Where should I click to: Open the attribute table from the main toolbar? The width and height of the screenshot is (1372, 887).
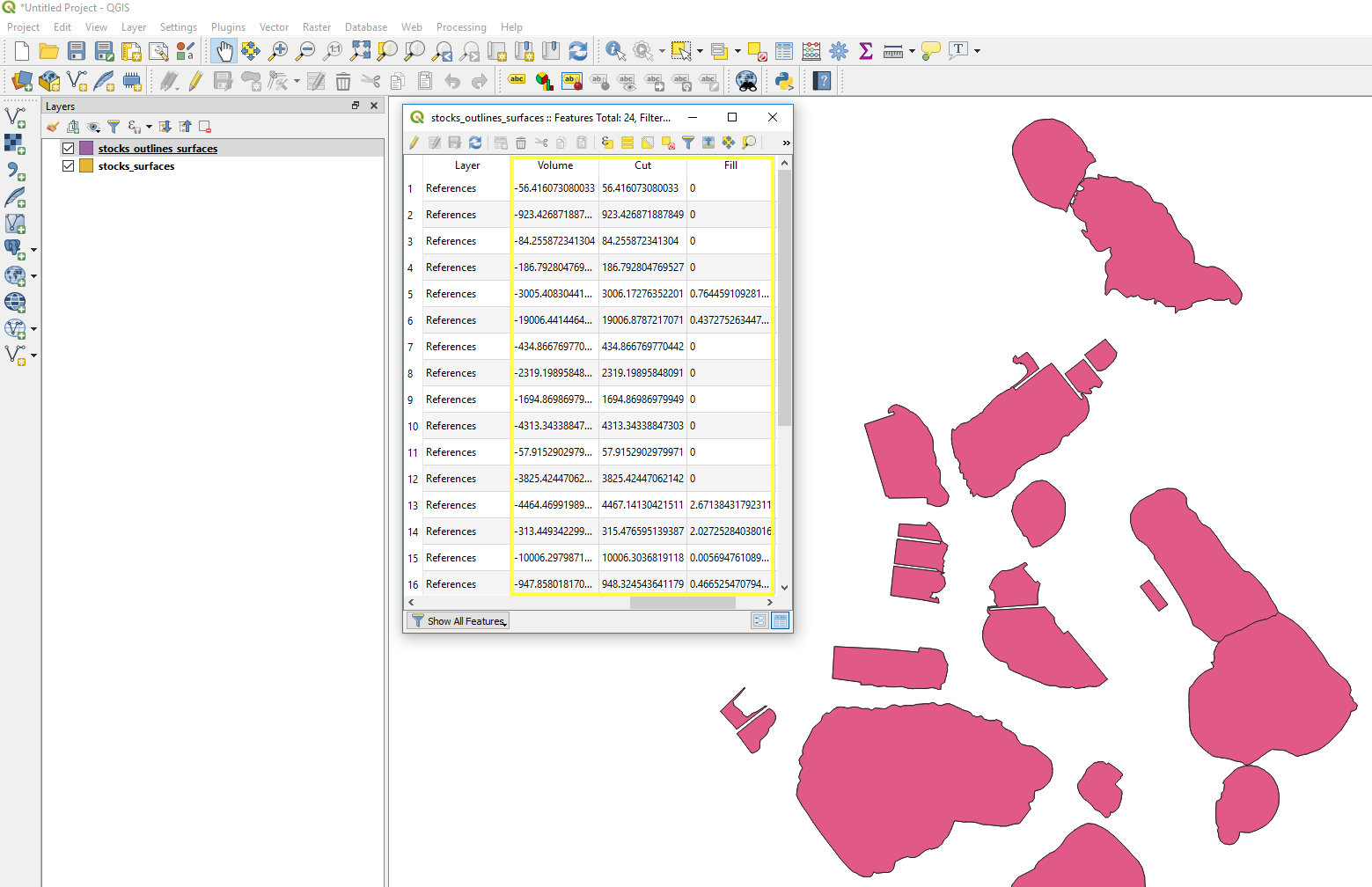tap(784, 51)
